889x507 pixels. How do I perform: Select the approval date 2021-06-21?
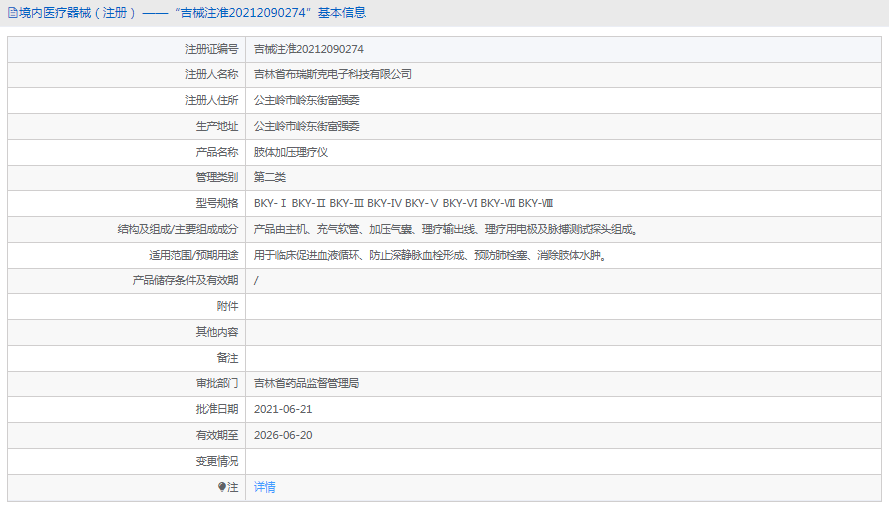tap(283, 409)
